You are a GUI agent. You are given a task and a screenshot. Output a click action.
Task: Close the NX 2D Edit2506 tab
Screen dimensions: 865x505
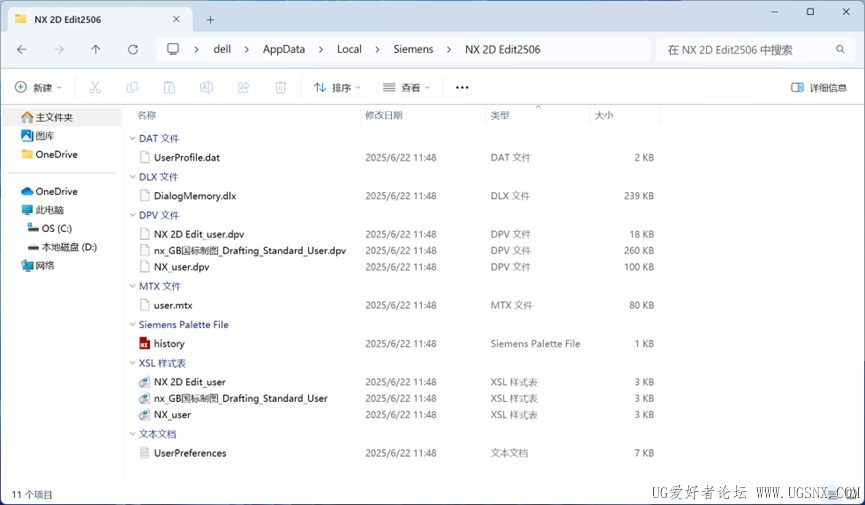click(x=176, y=19)
